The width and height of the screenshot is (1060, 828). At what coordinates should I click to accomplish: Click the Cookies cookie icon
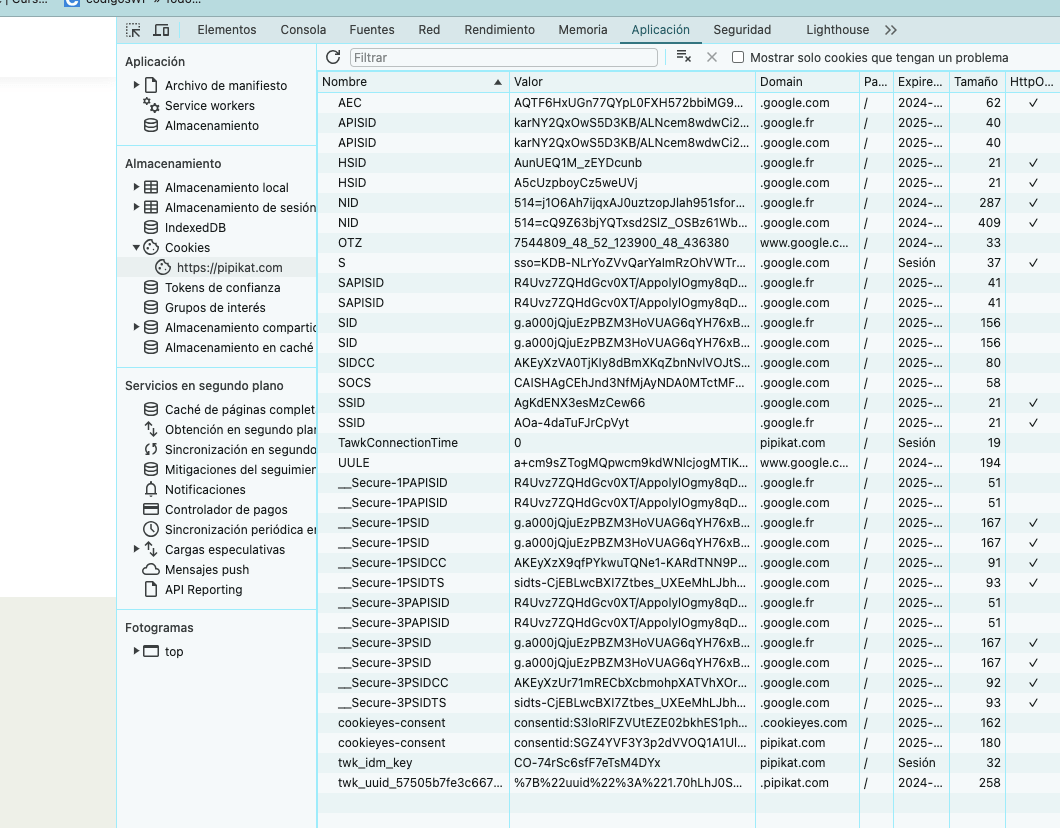tap(151, 247)
